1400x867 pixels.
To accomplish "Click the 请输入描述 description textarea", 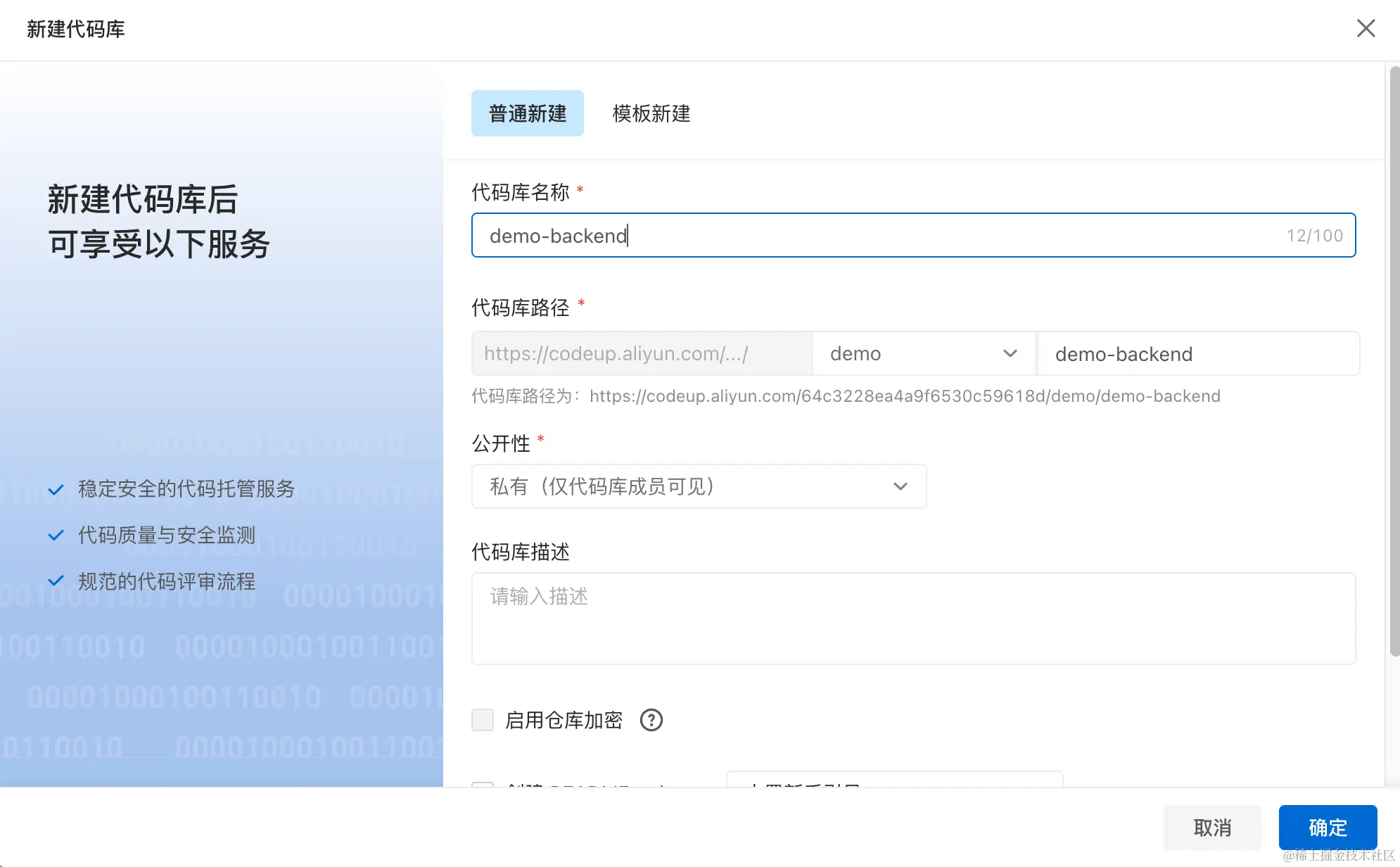I will pos(912,618).
